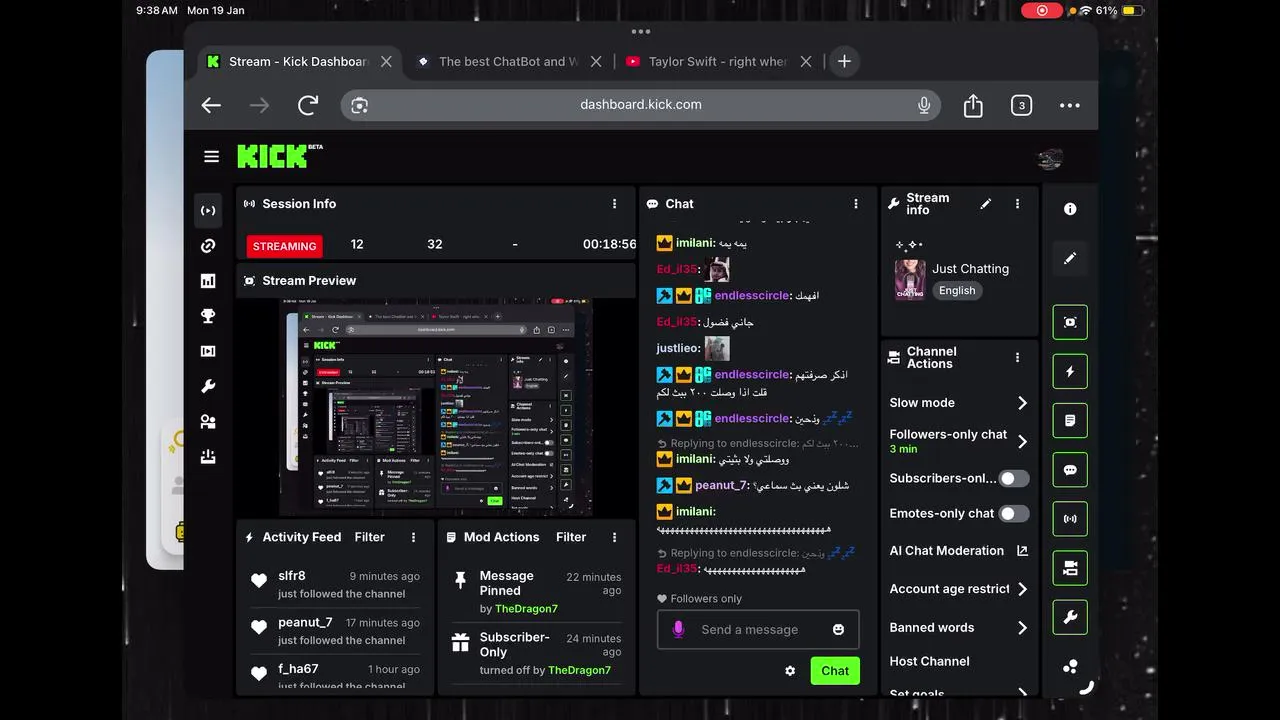The width and height of the screenshot is (1280, 720).
Task: Click the chain link icon in left sidebar
Action: pos(208,246)
